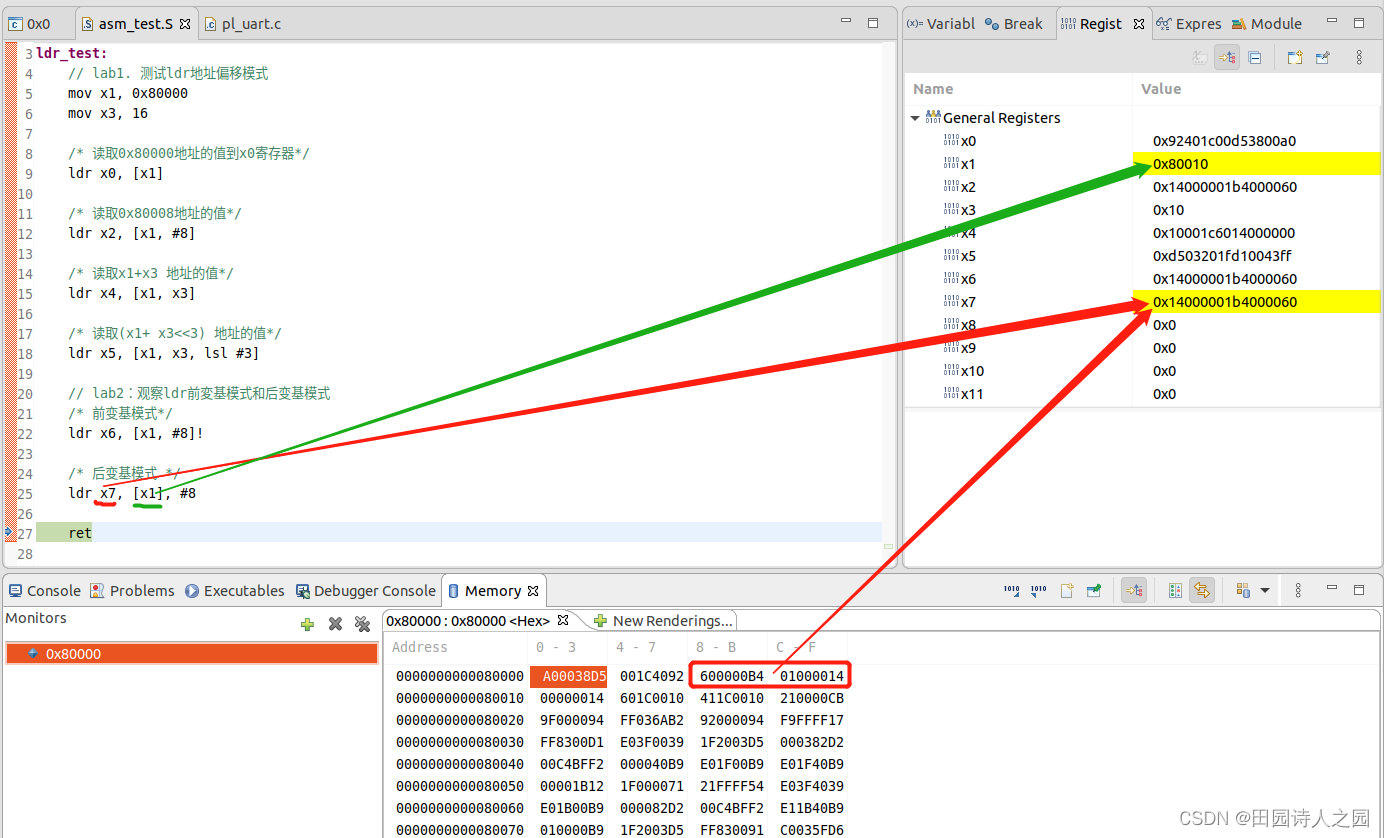Viewport: 1384px width, 838px height.
Task: Click code line 'mov x1, 0x80000'
Action: tap(128, 93)
